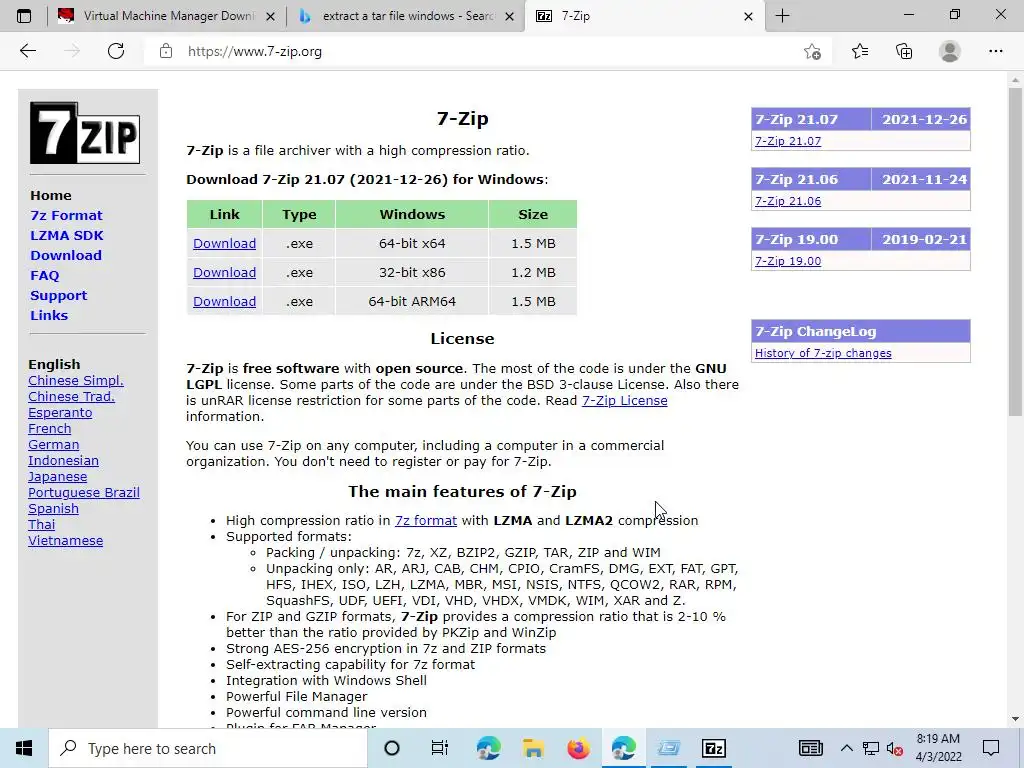Image resolution: width=1024 pixels, height=768 pixels.
Task: Open the 7-Zip 19.00 news link
Action: pyautogui.click(x=788, y=261)
